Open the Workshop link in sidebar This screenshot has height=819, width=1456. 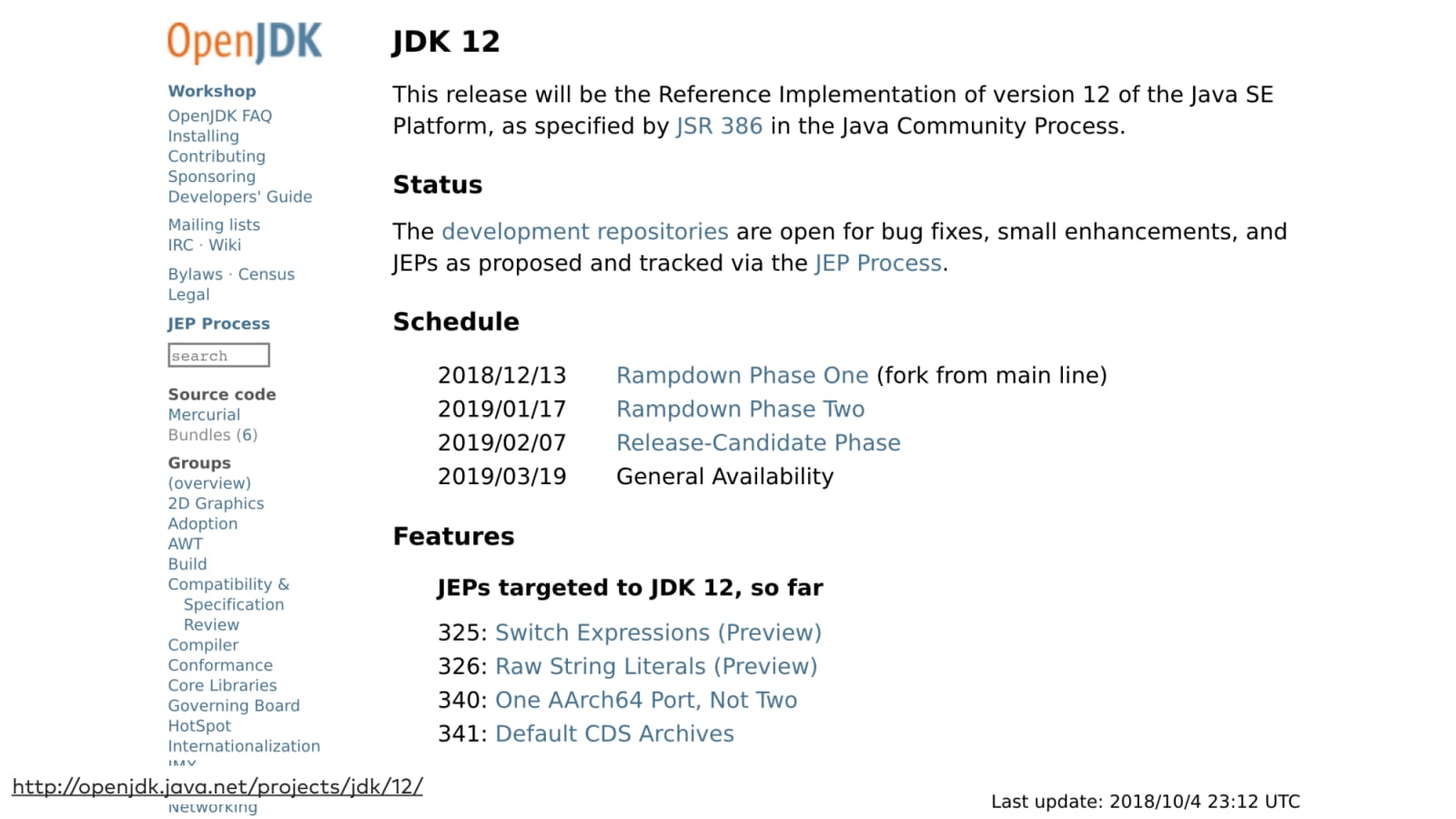[212, 91]
